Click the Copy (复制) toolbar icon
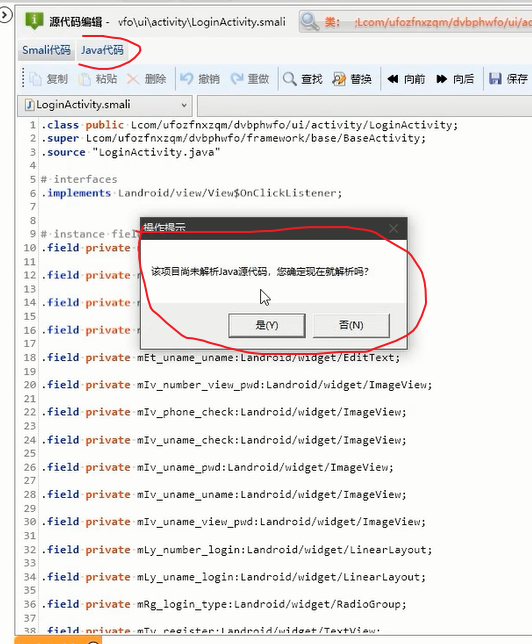 click(36, 79)
